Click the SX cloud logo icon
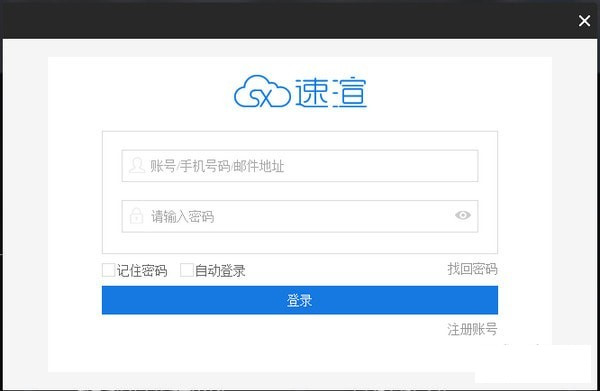The height and width of the screenshot is (391, 600). pyautogui.click(x=262, y=91)
